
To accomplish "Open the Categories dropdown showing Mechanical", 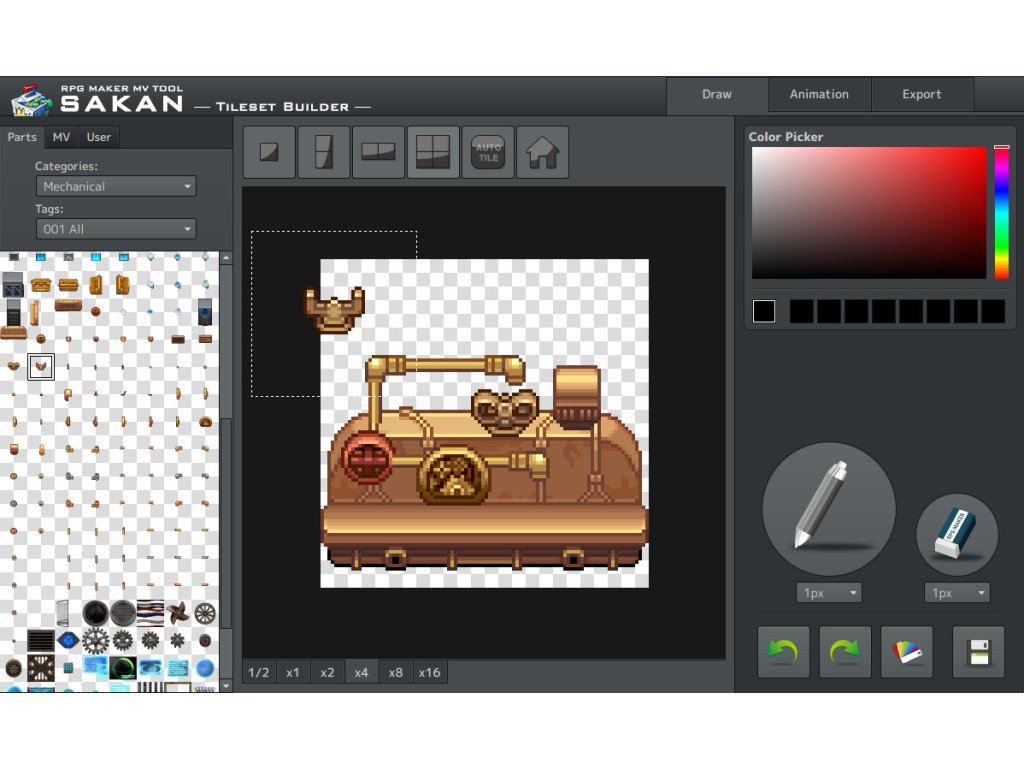I will 116,186.
